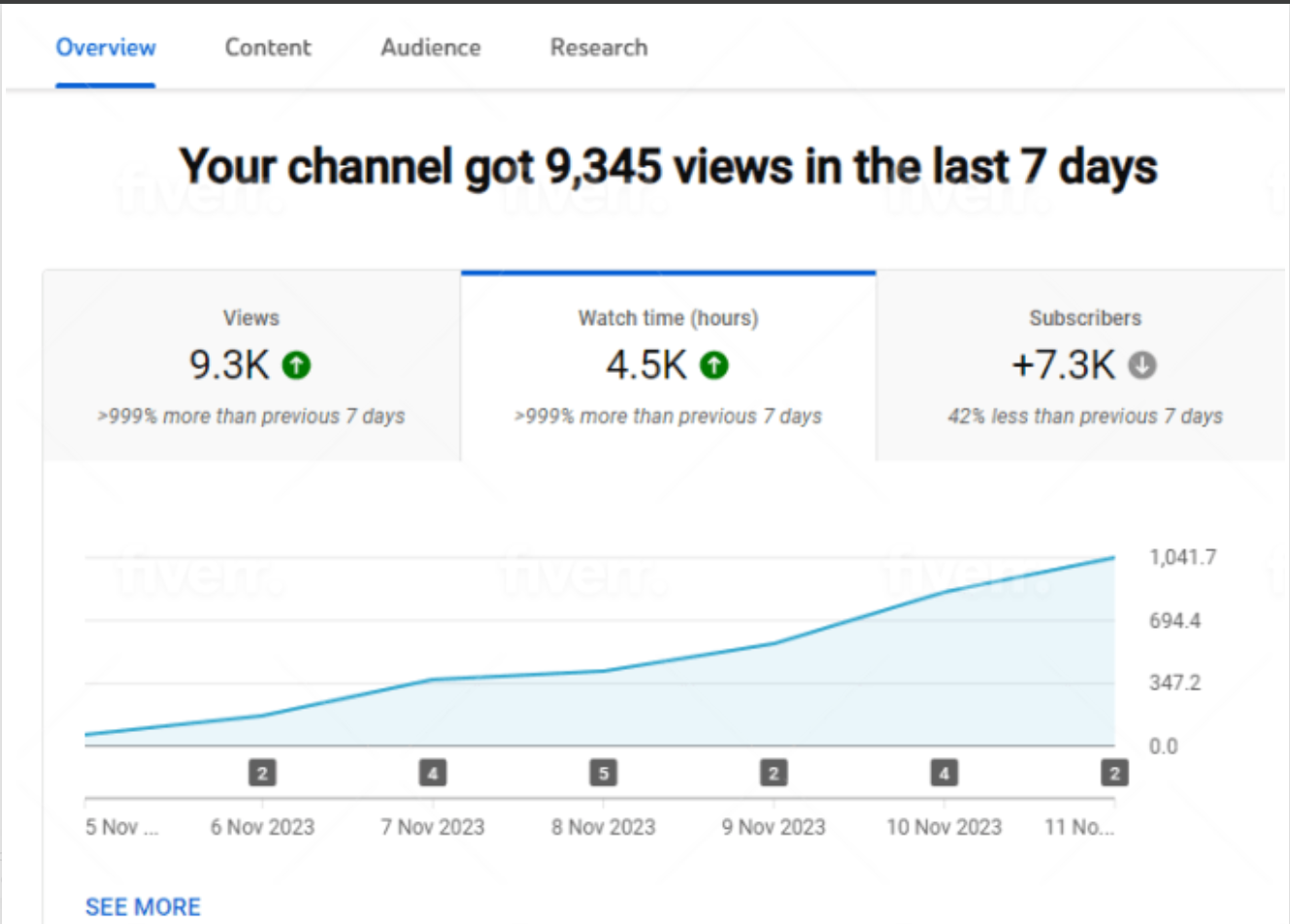Screen dimensions: 1290x924
Task: Click the 11 Nov video marker badge
Action: pyautogui.click(x=1113, y=774)
